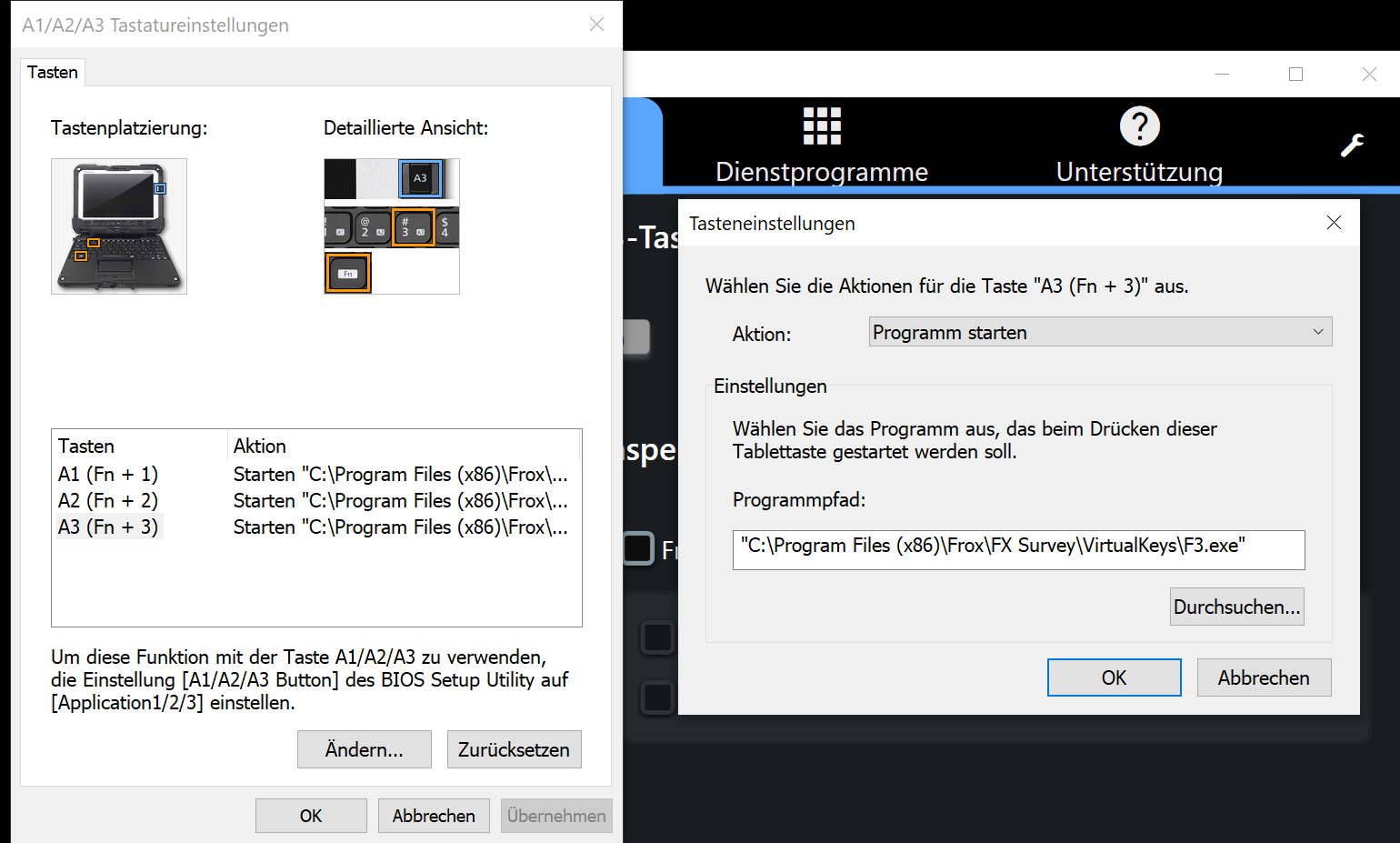Viewport: 1400px width, 843px height.
Task: Click the Fn key image in detailed view
Action: pyautogui.click(x=347, y=273)
